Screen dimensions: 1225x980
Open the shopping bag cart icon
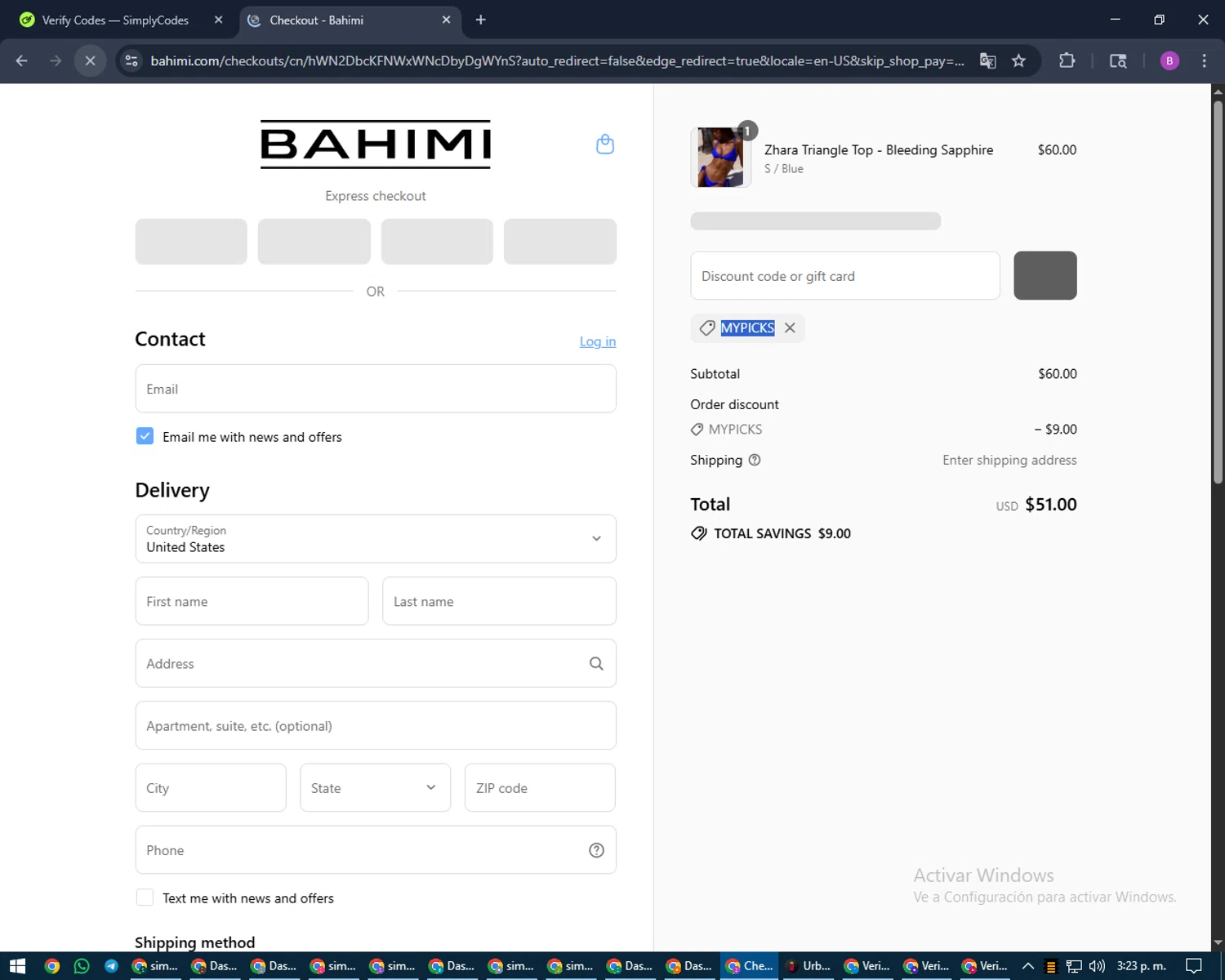pos(604,145)
